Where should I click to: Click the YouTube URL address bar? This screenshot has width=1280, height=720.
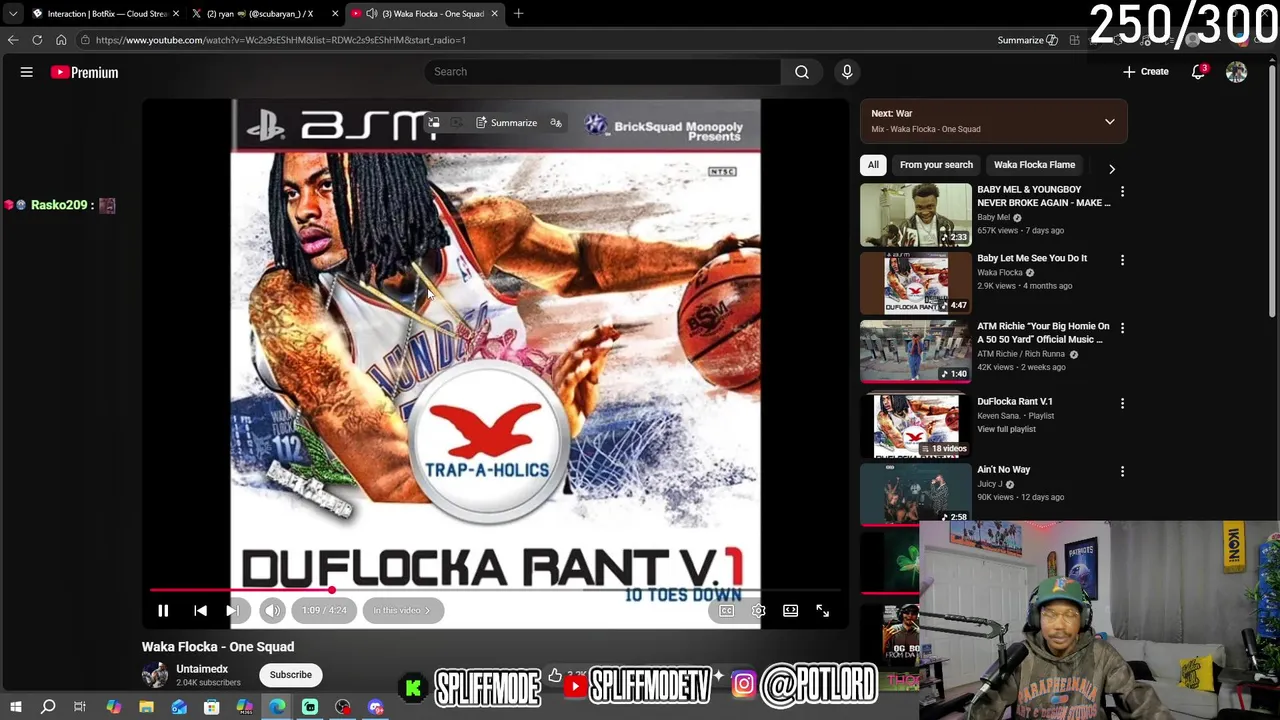pos(530,40)
